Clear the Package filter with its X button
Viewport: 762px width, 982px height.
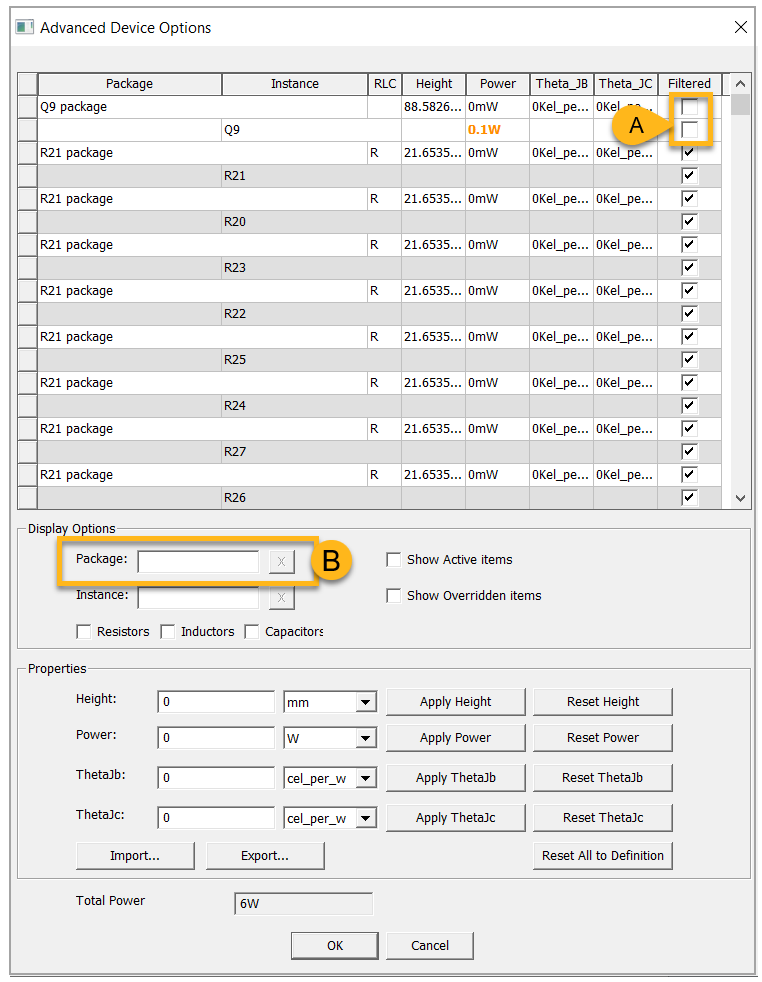(281, 562)
